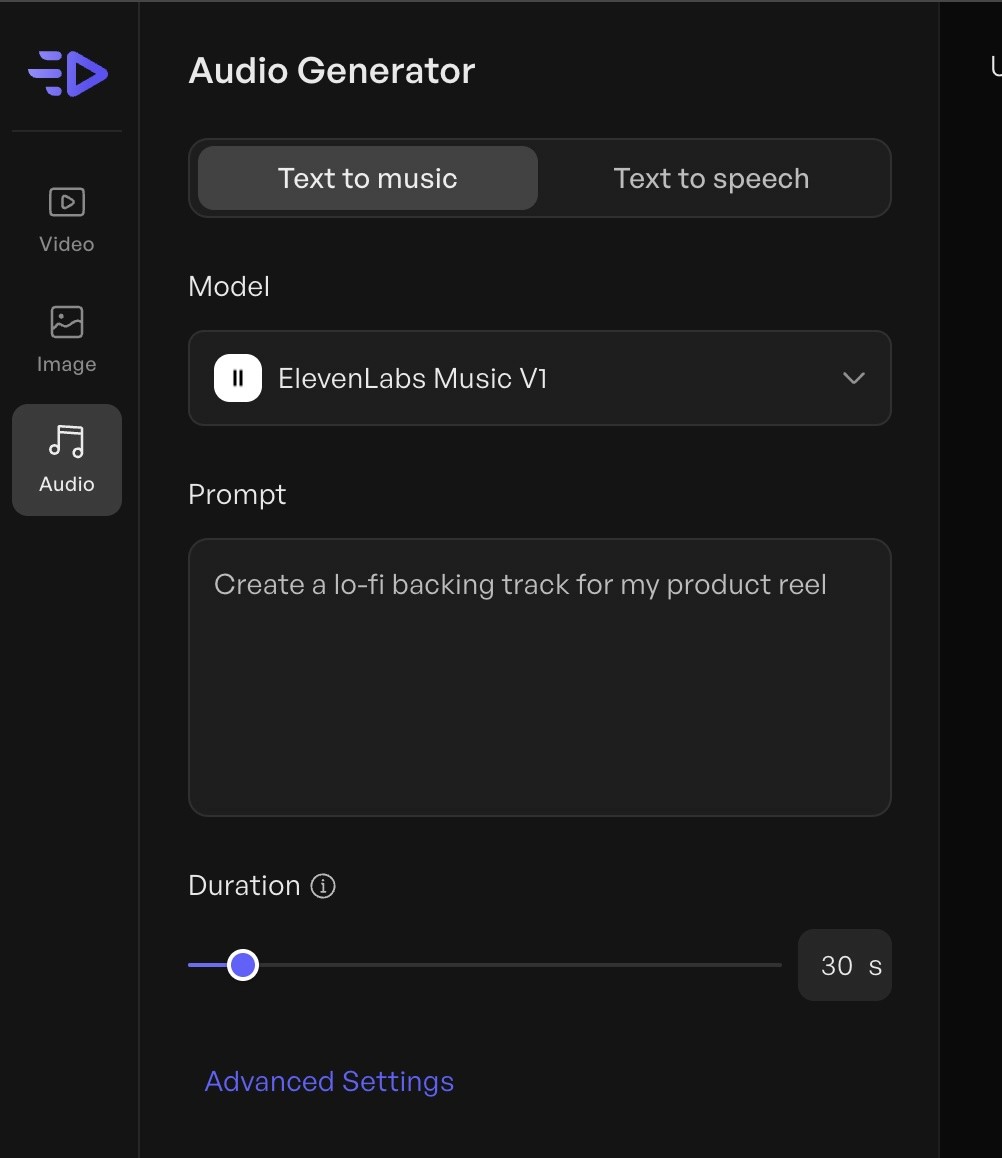Click the Duration info icon

pyautogui.click(x=322, y=886)
